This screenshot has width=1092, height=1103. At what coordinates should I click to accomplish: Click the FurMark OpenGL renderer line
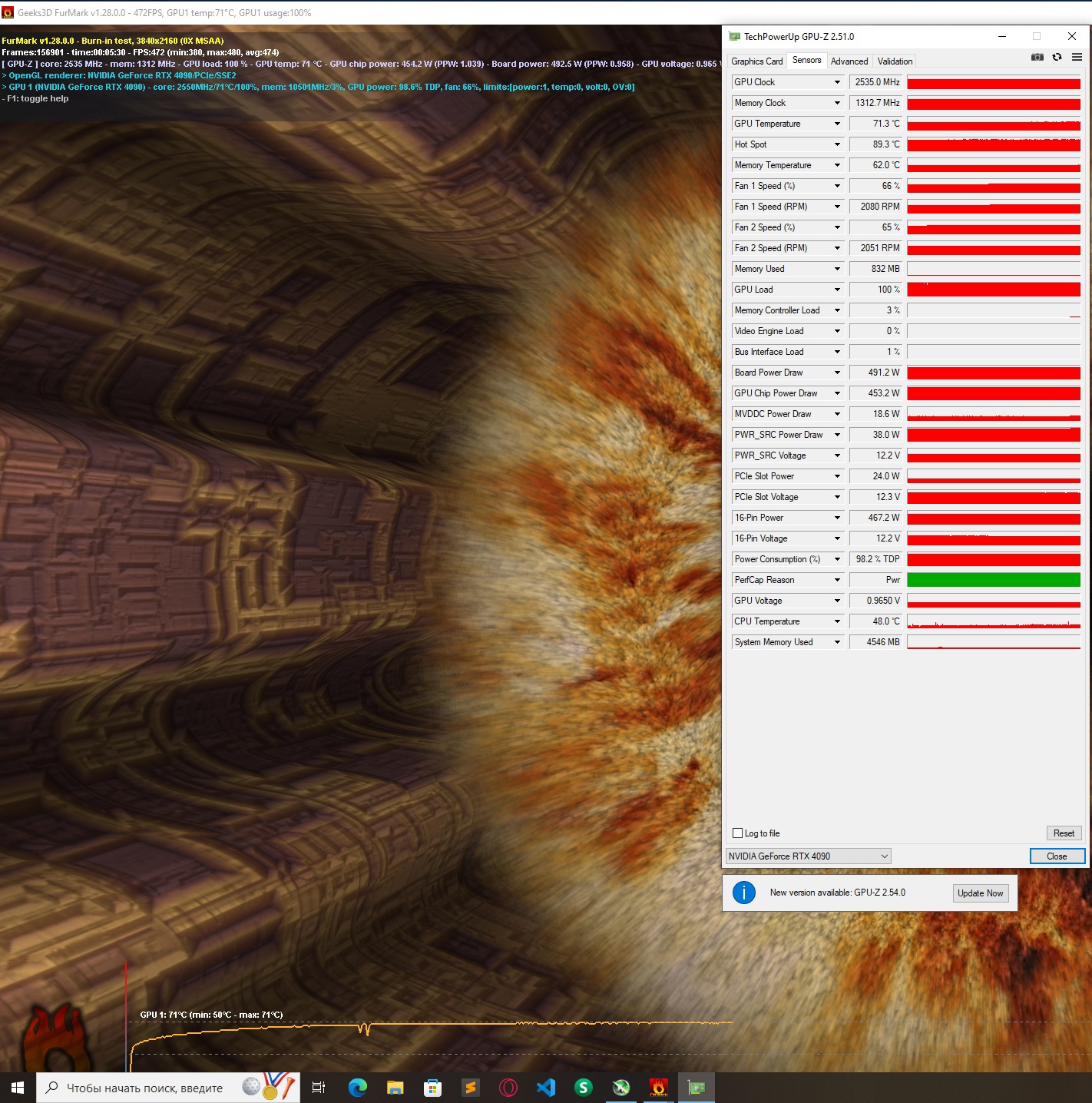[119, 75]
